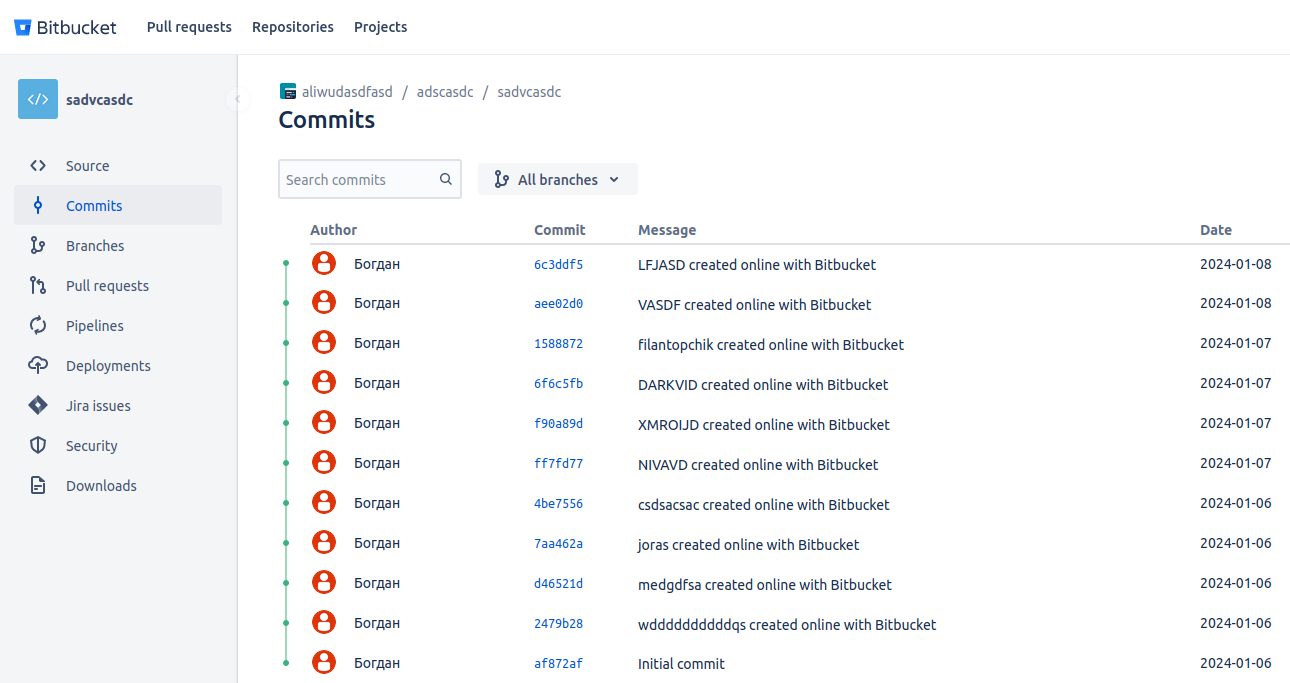Viewport: 1290px width, 683px height.
Task: Focus the Search commits input field
Action: 358,180
